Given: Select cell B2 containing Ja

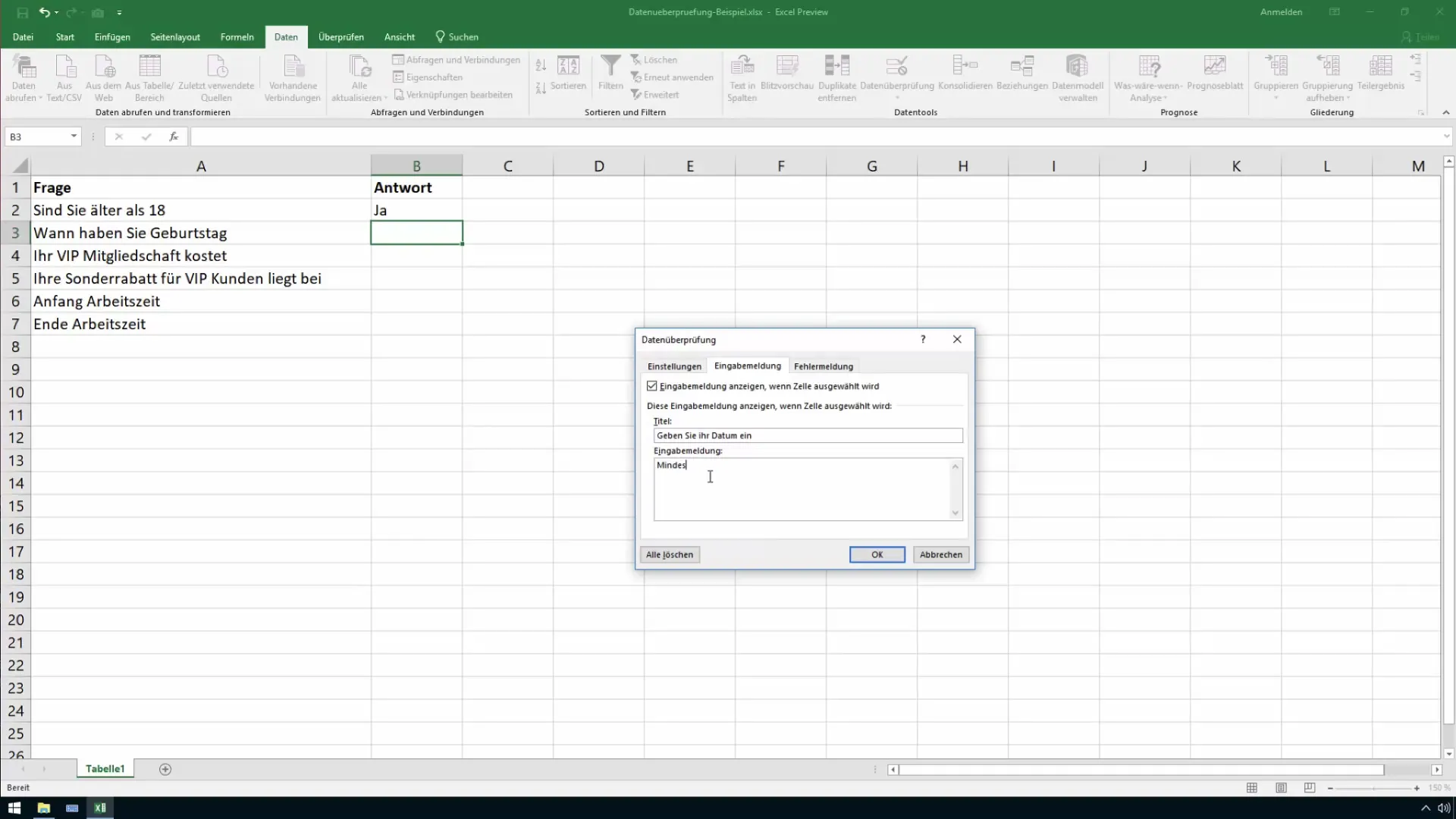Looking at the screenshot, I should coord(416,210).
